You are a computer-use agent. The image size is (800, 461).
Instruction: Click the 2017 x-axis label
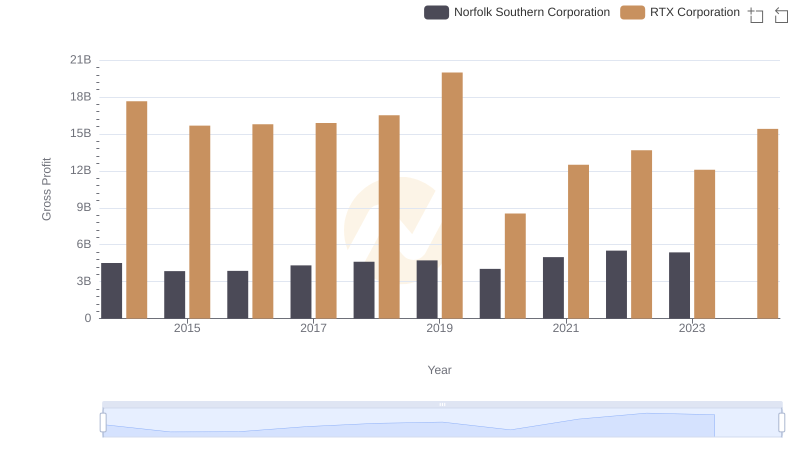313,328
